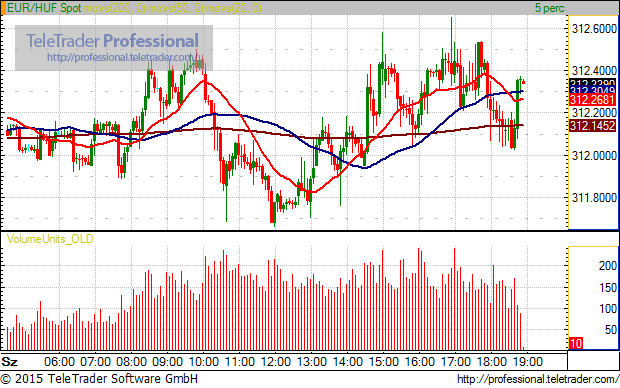Click the 19:00 time axis label
This screenshot has height=388, width=620.
tap(527, 362)
